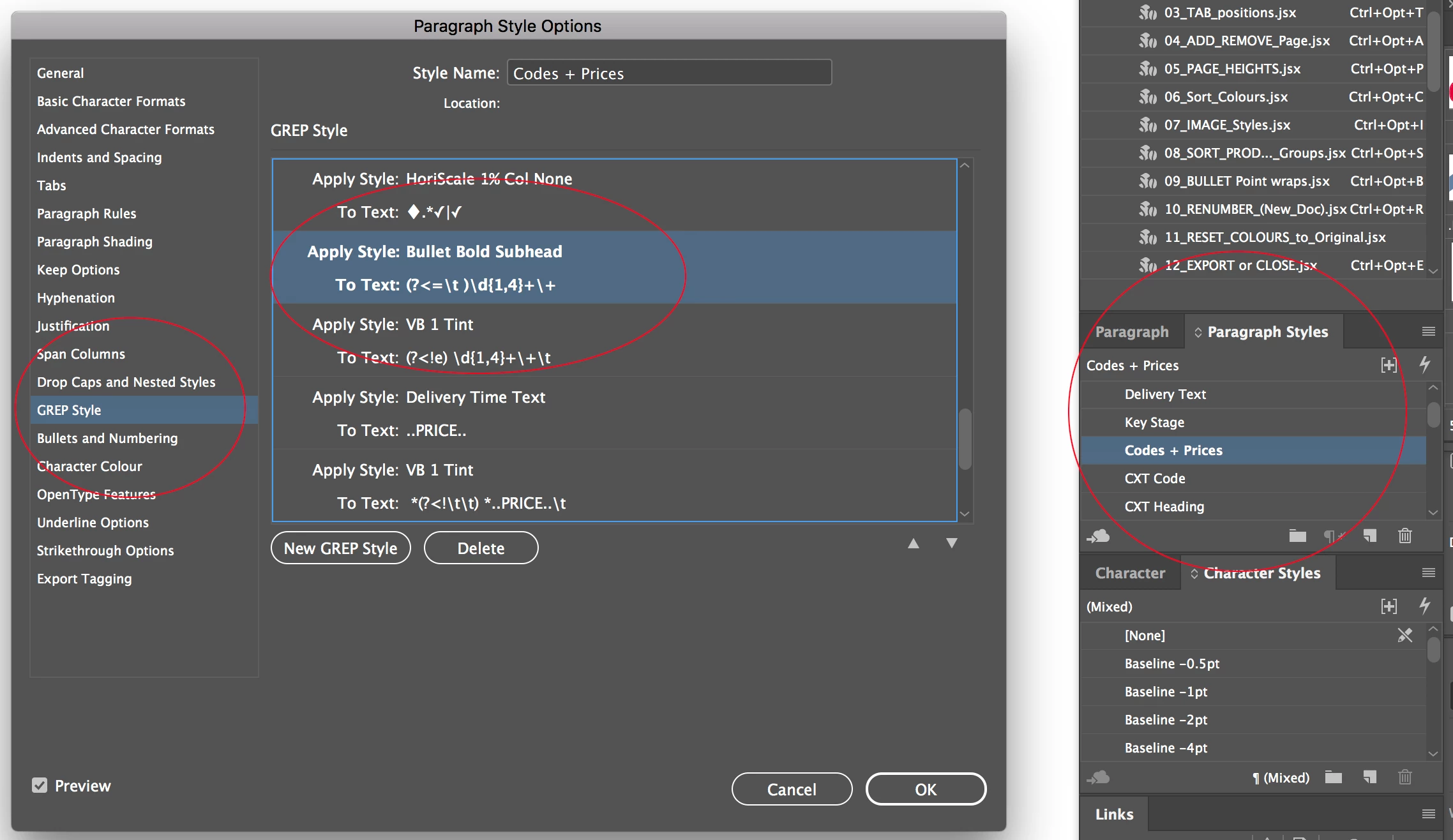The image size is (1453, 840).
Task: Click the New GREP Style button
Action: (340, 548)
